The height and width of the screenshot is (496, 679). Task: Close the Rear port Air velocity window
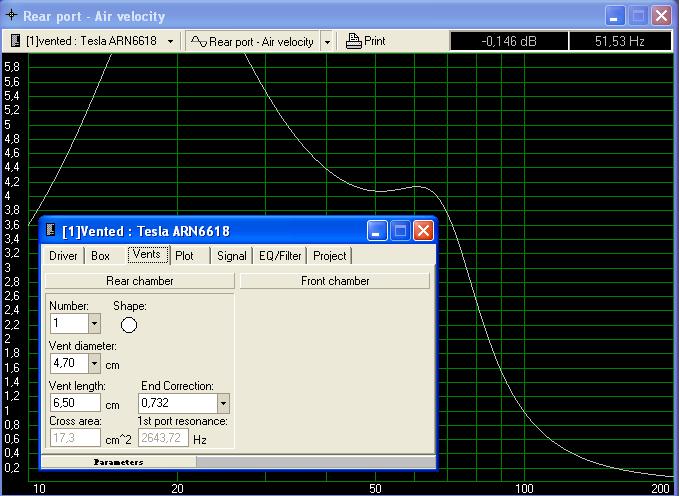tap(661, 16)
